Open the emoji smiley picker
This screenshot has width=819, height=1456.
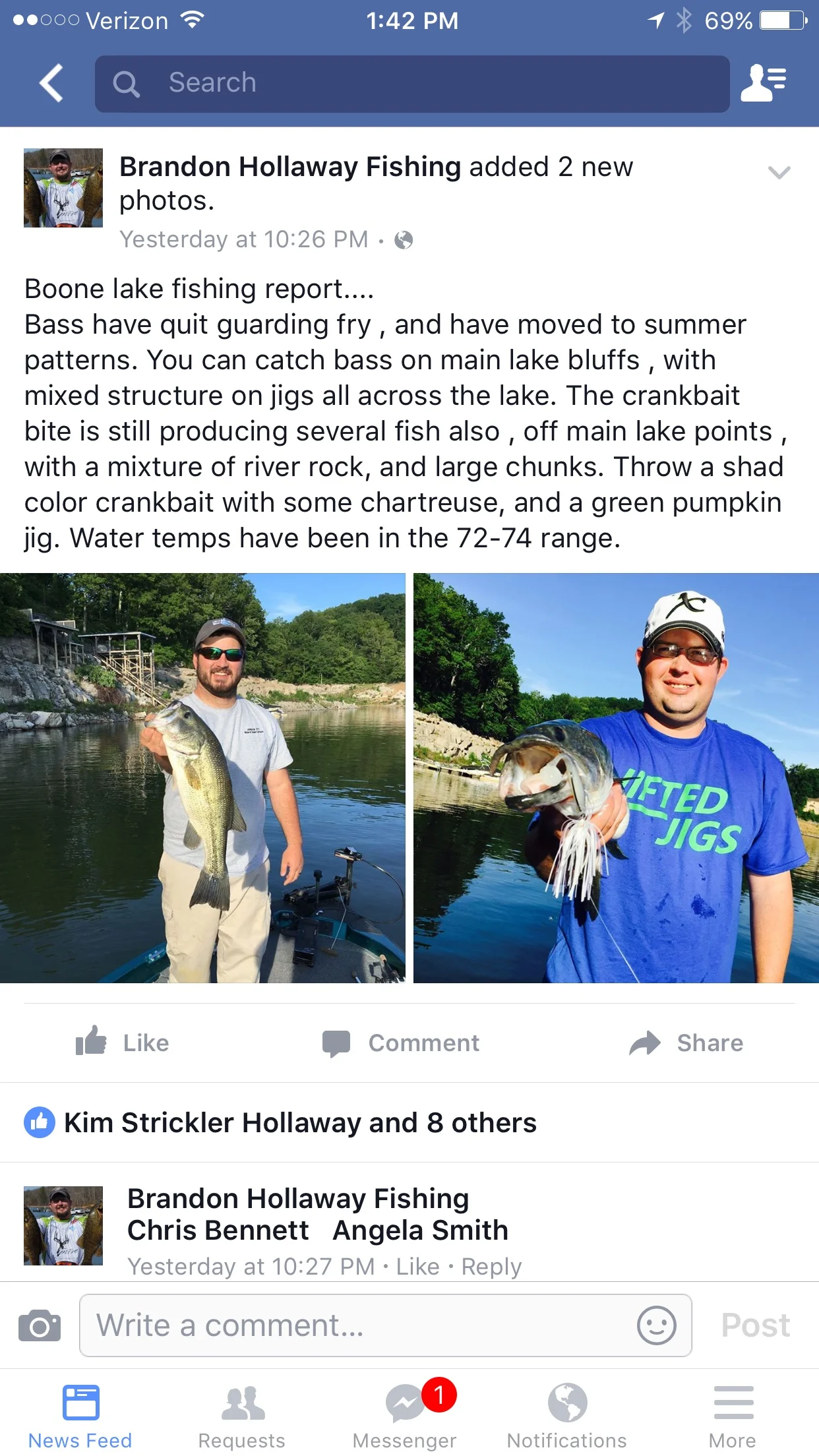pos(656,1325)
